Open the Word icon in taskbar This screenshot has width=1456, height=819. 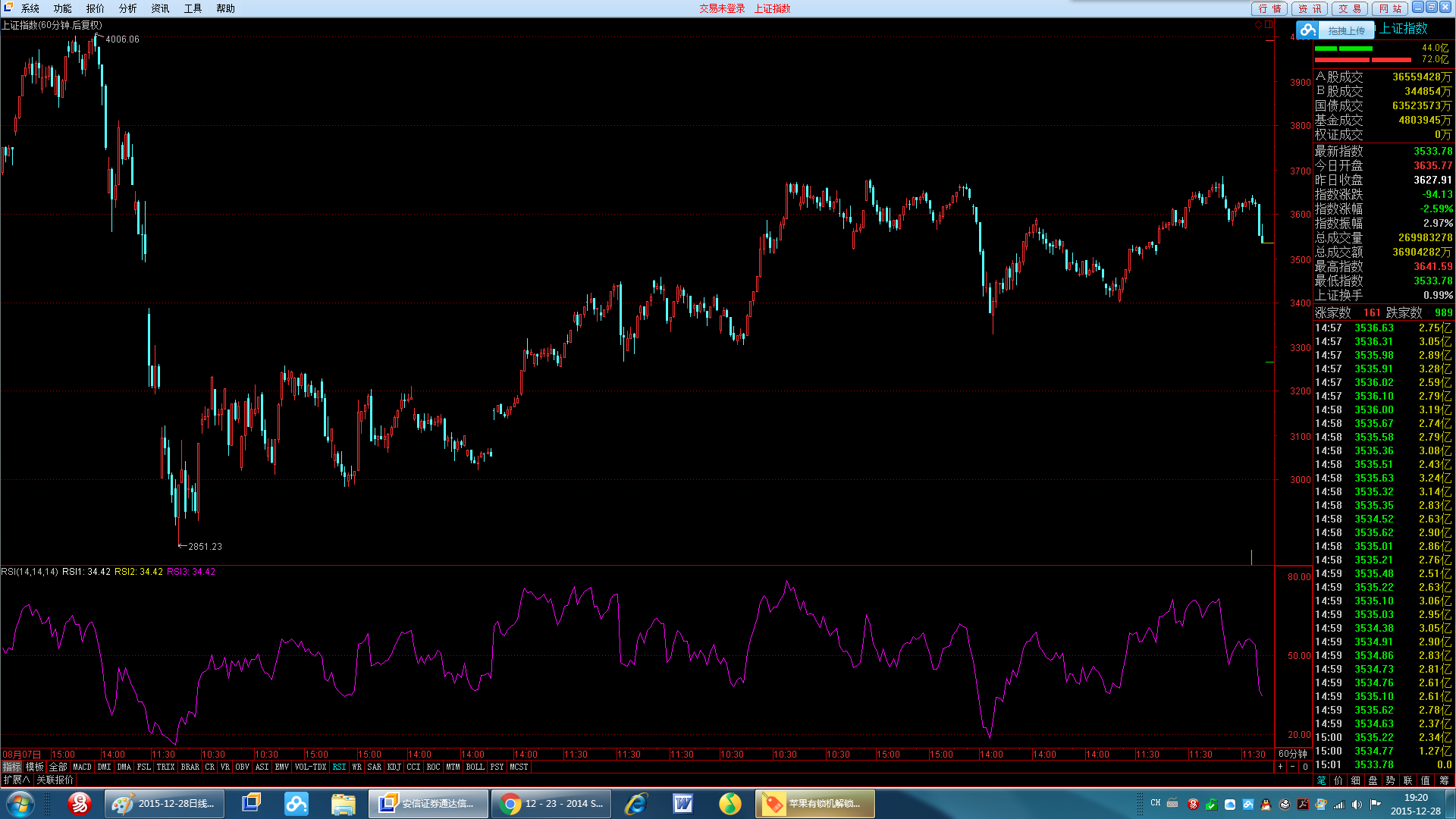pyautogui.click(x=682, y=804)
